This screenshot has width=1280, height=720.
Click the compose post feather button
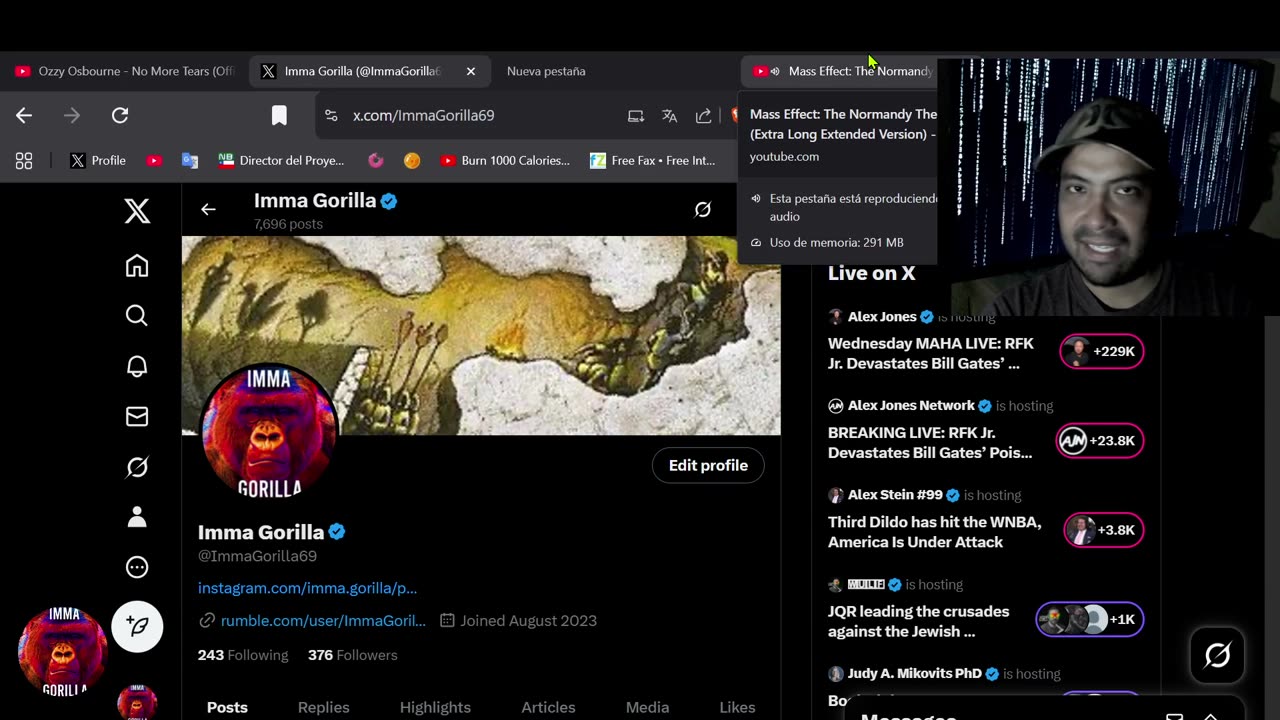(137, 627)
